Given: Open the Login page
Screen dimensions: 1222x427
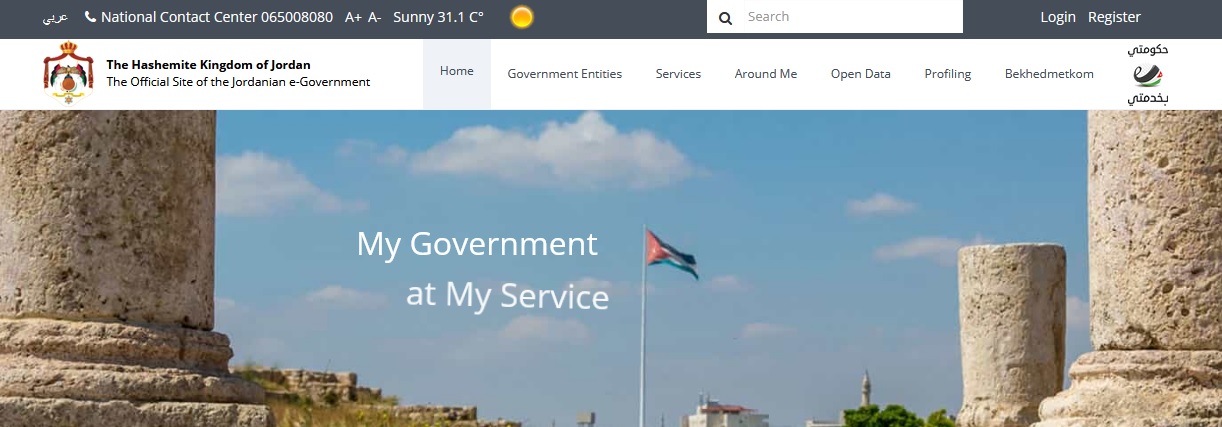Looking at the screenshot, I should [x=1058, y=17].
